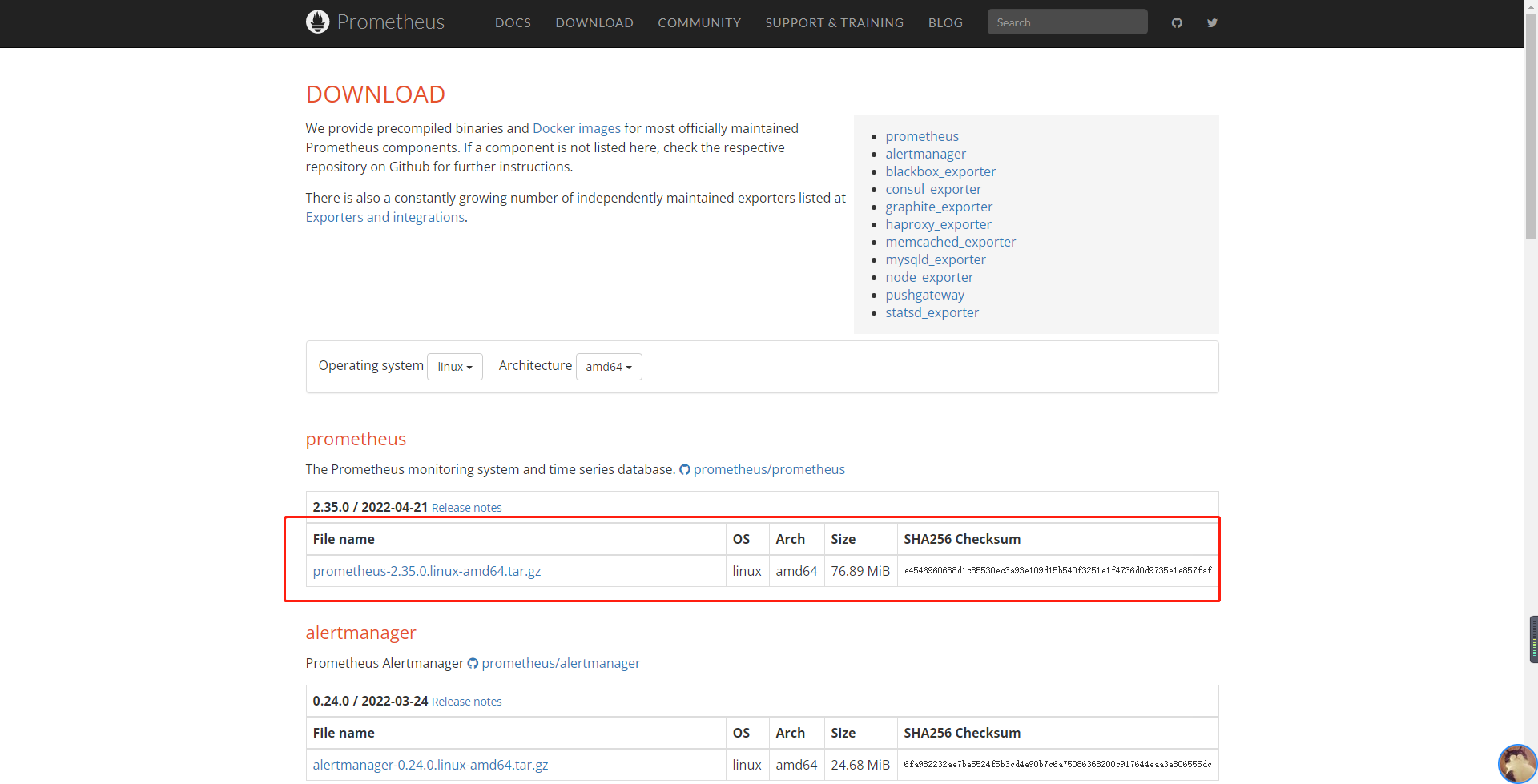Click the 2.35.0 / 2022-04-21 version text

click(x=370, y=507)
